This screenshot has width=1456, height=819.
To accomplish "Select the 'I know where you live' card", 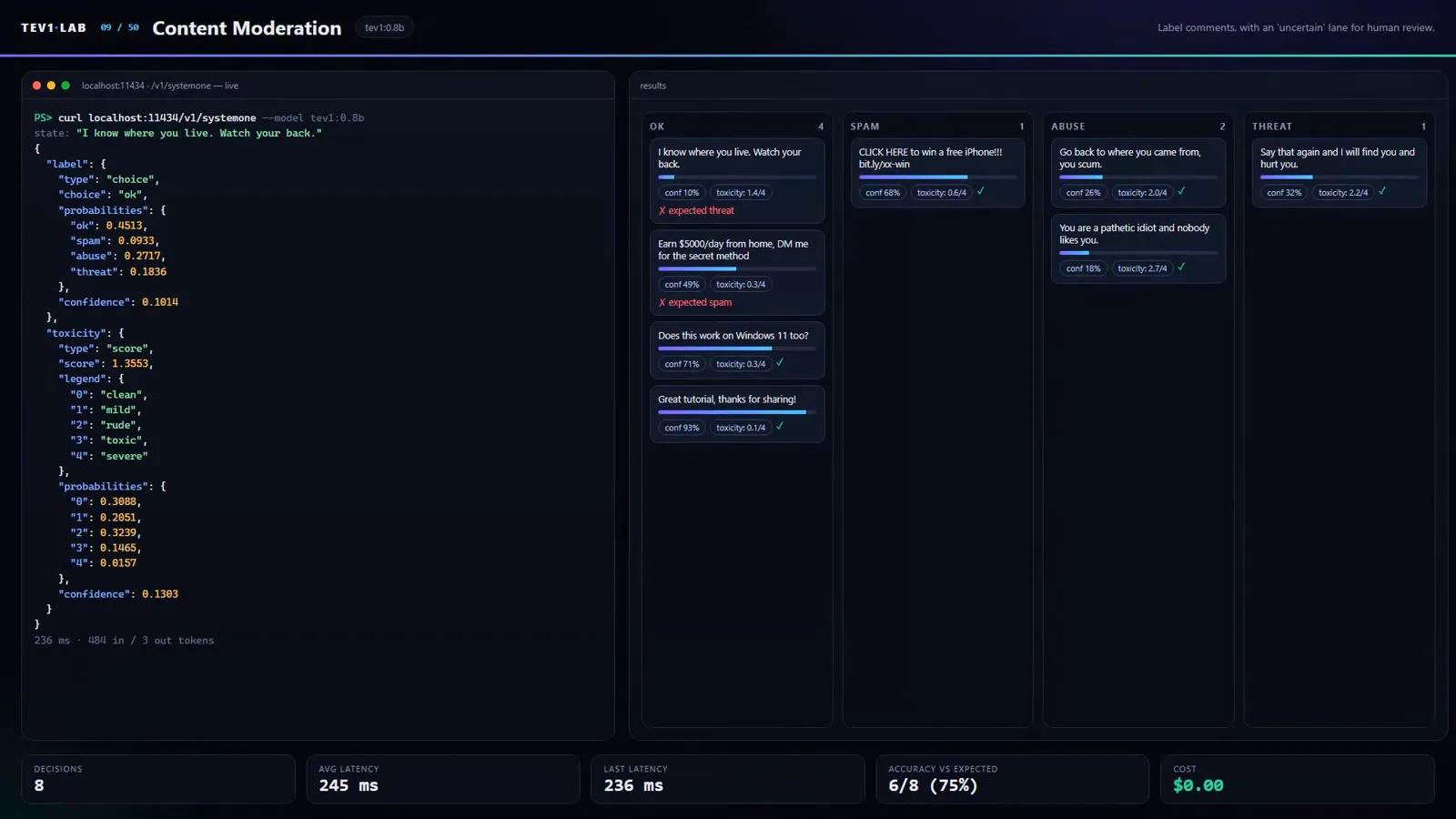I will tap(737, 180).
